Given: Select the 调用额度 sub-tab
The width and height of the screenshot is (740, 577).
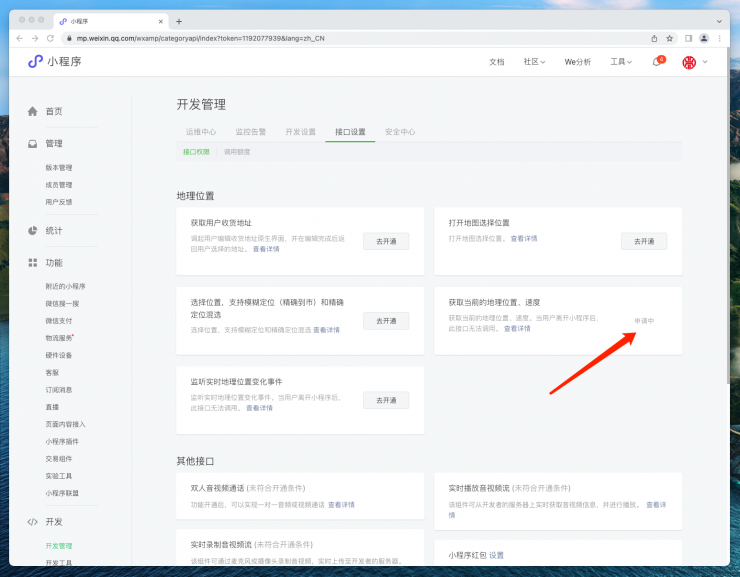Looking at the screenshot, I should [x=237, y=152].
